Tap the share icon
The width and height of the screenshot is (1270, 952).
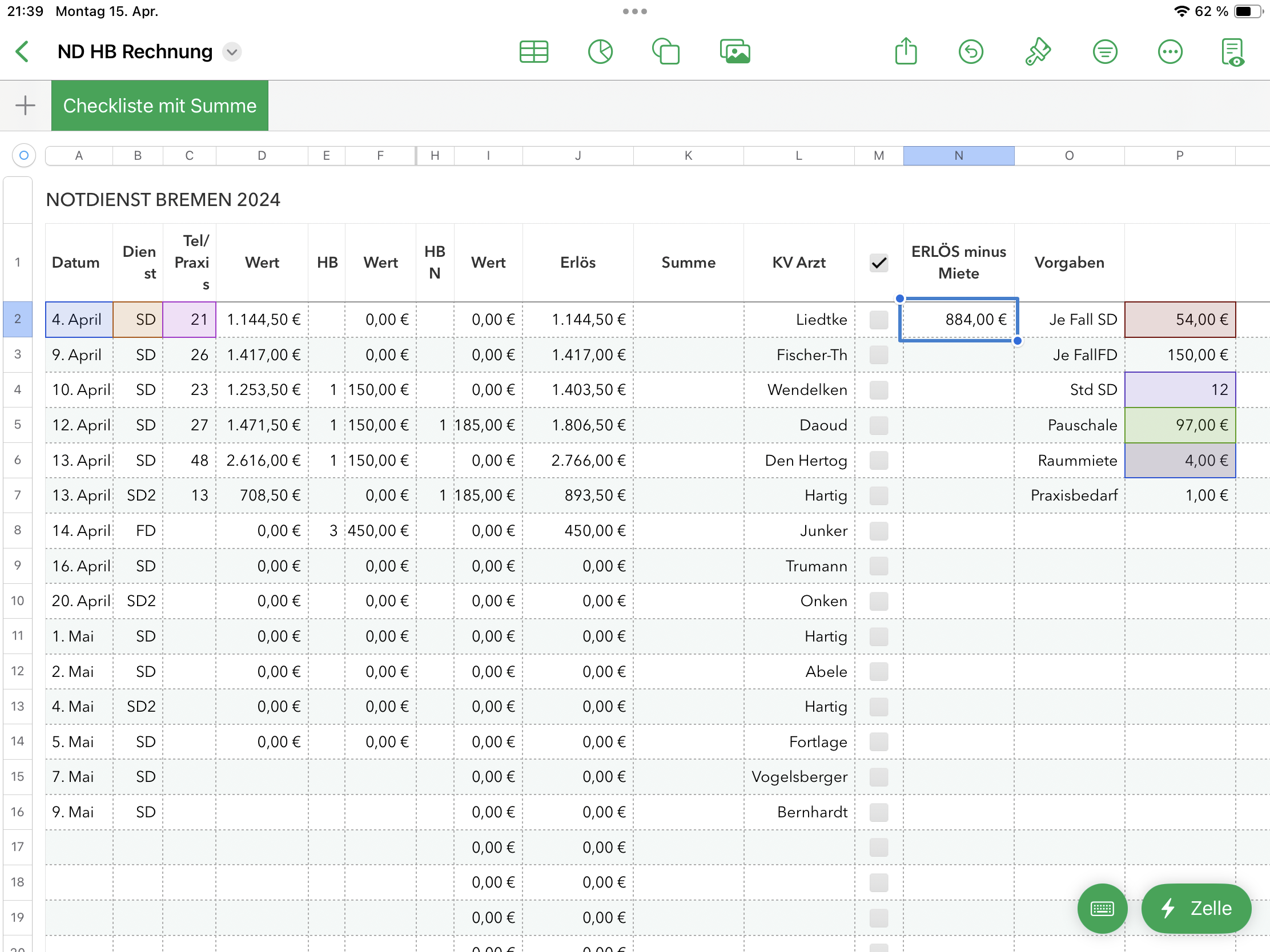[x=906, y=51]
